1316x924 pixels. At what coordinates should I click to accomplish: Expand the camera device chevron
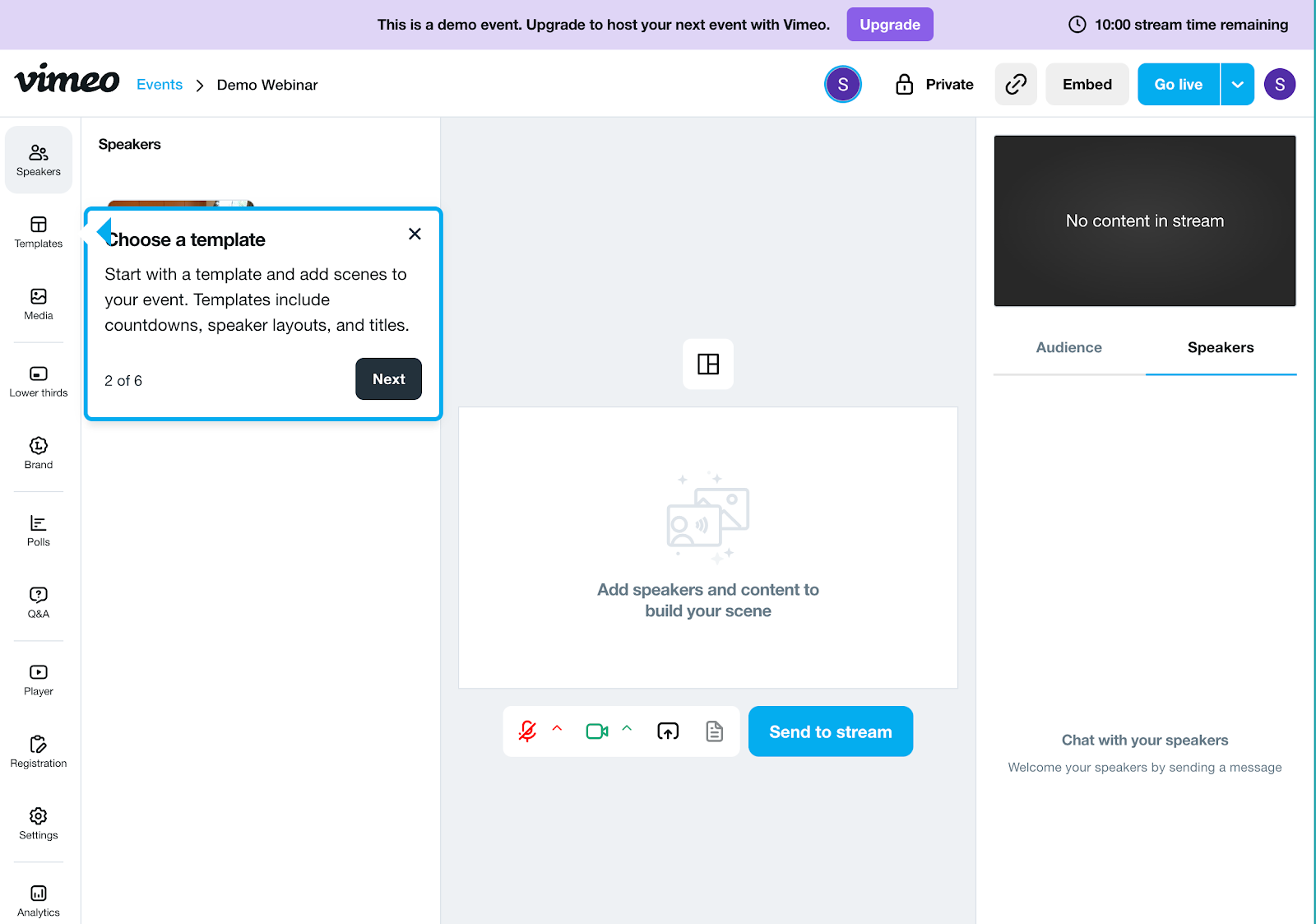tap(627, 731)
